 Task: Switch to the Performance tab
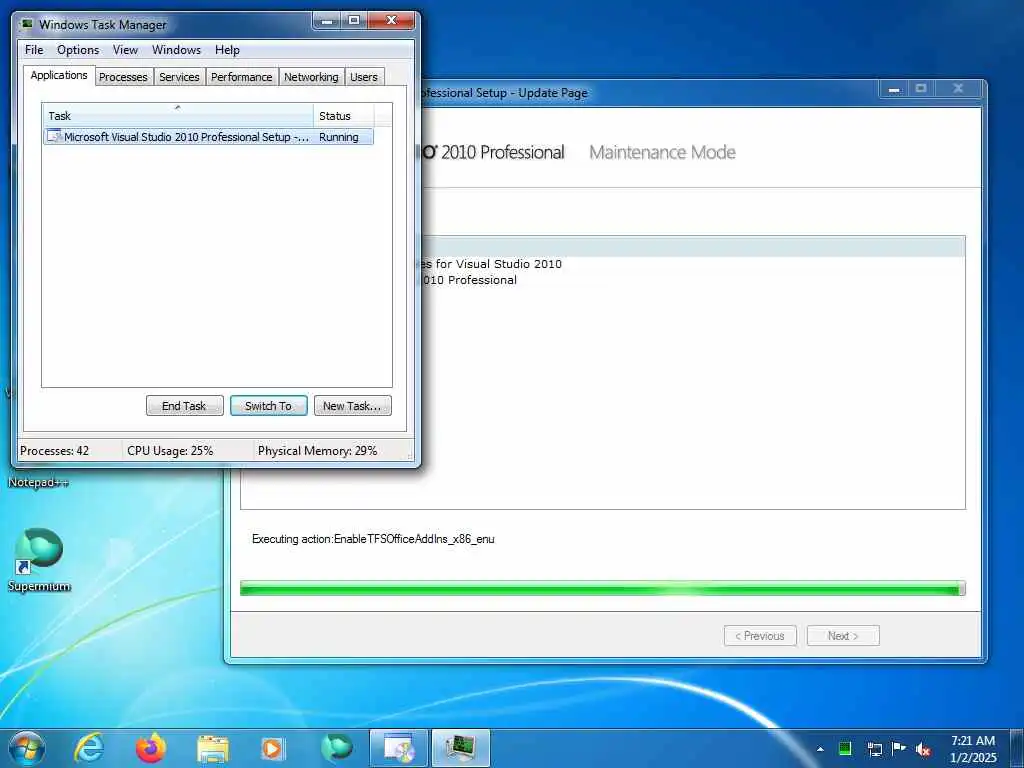[241, 77]
